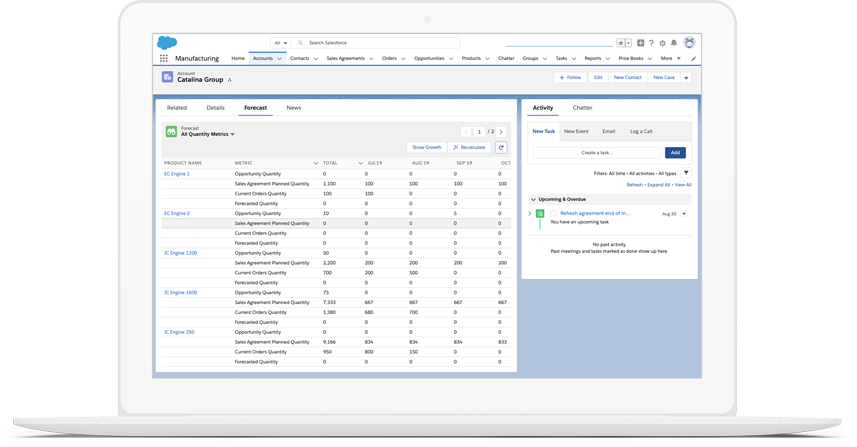Image resolution: width=857 pixels, height=447 pixels.
Task: Switch to the Details tab
Action: pos(215,108)
